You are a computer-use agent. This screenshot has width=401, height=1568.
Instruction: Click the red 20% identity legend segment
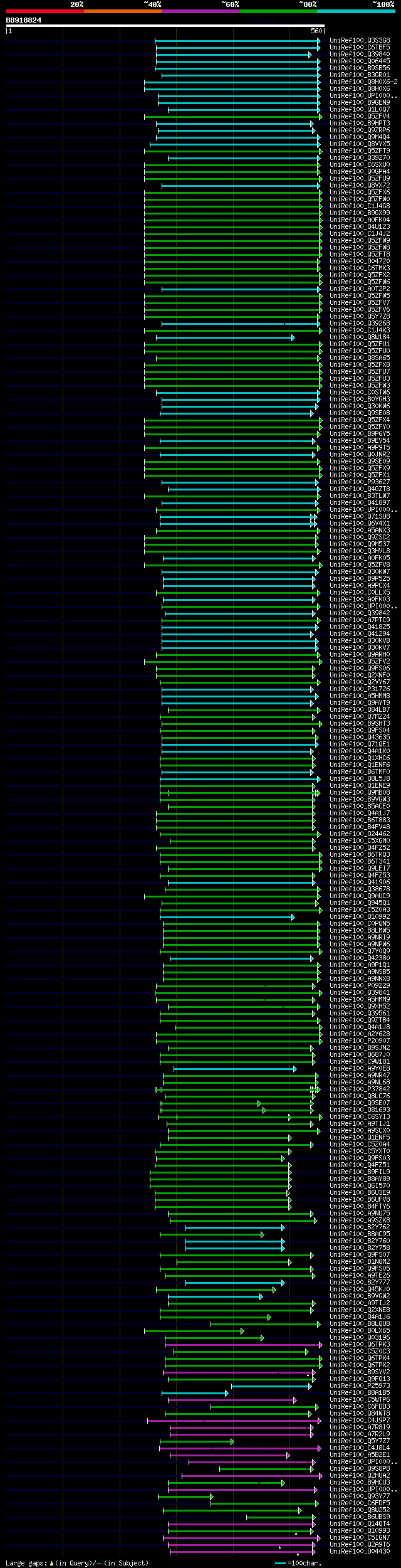click(44, 11)
